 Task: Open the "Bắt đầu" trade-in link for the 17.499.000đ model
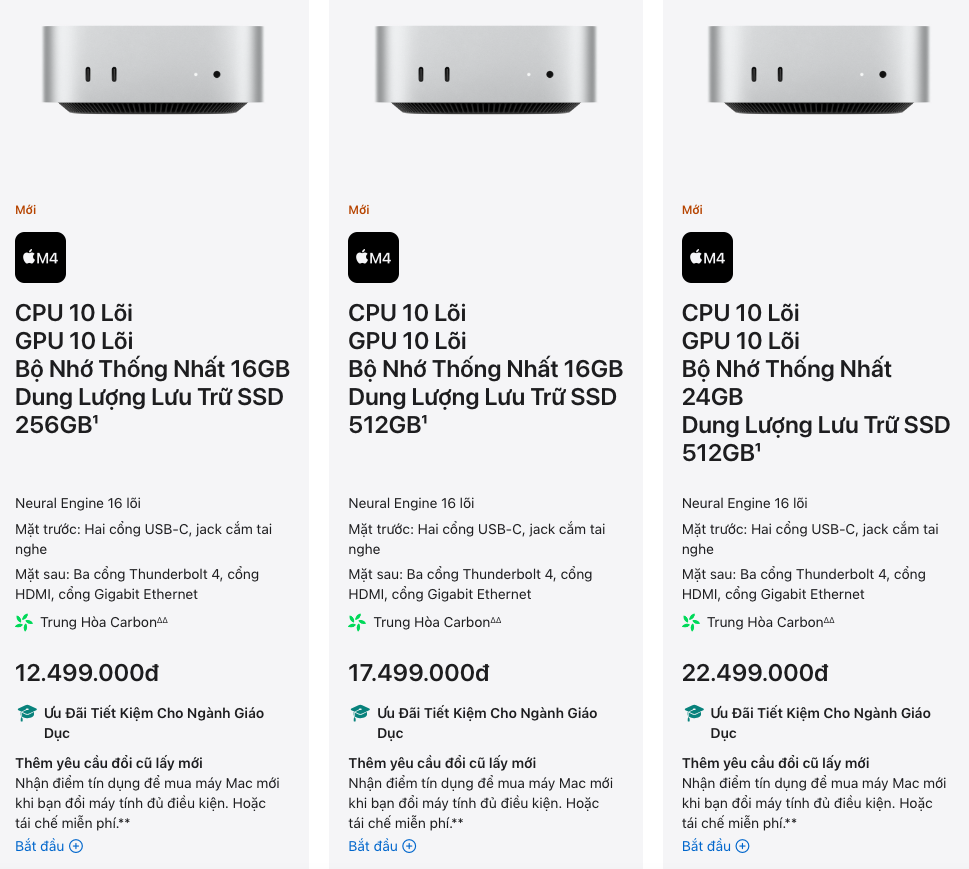[x=381, y=846]
